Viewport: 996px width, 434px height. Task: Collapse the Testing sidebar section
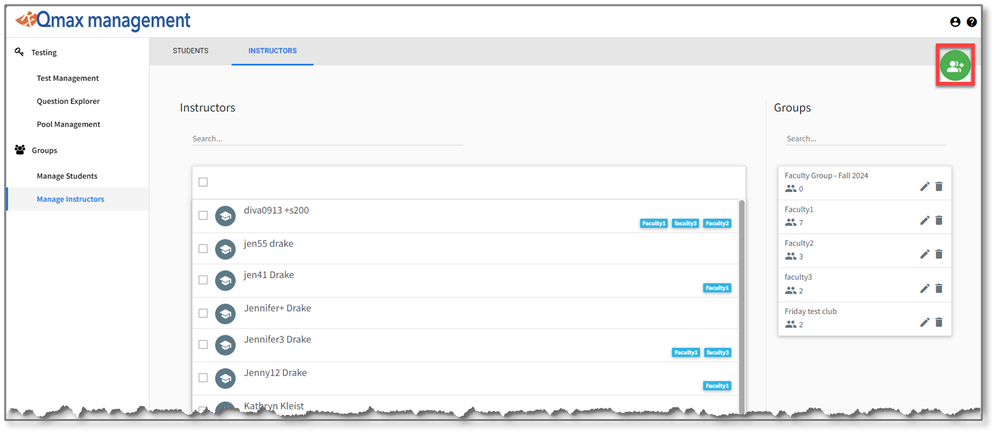[x=44, y=52]
